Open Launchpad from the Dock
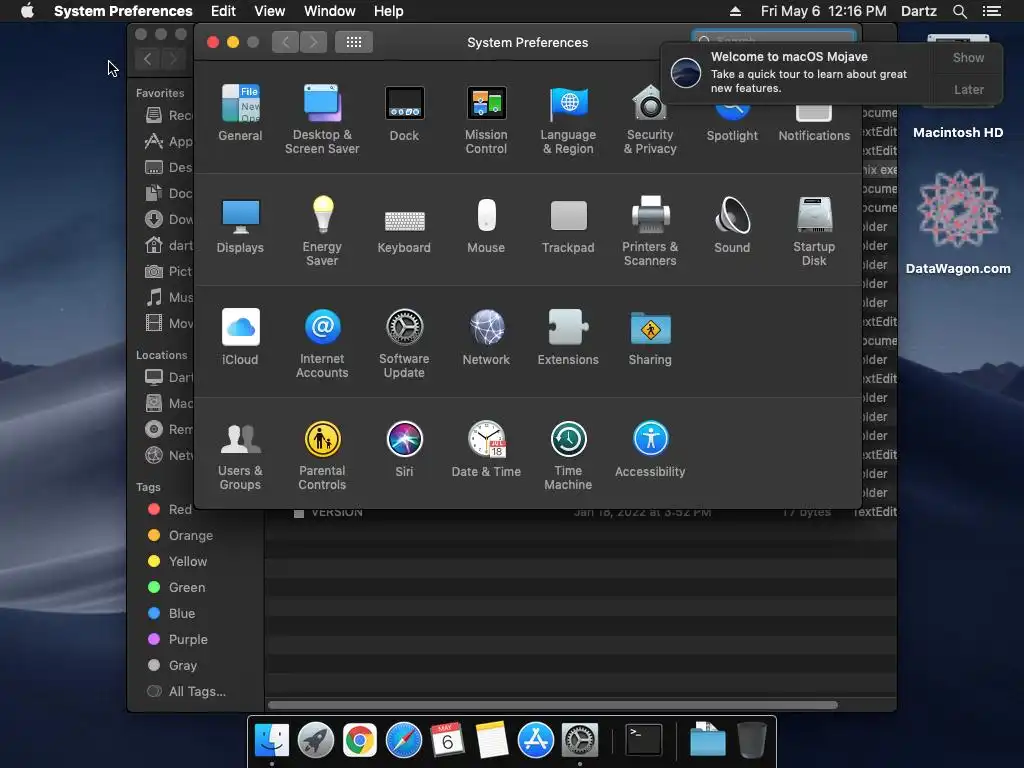Viewport: 1024px width, 768px height. 316,741
